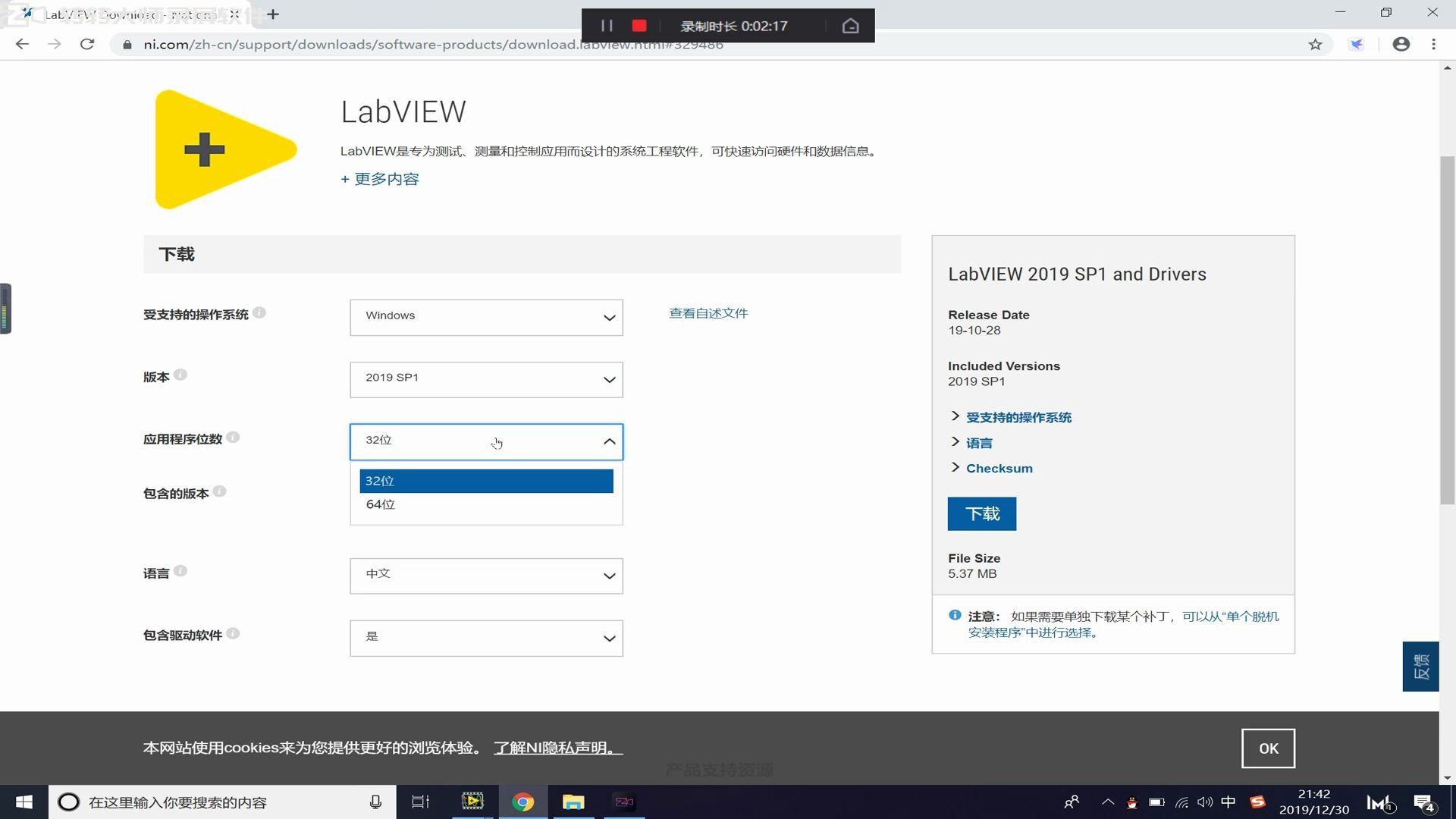The width and height of the screenshot is (1456, 819).
Task: Stop the recording with red square
Action: 639,26
